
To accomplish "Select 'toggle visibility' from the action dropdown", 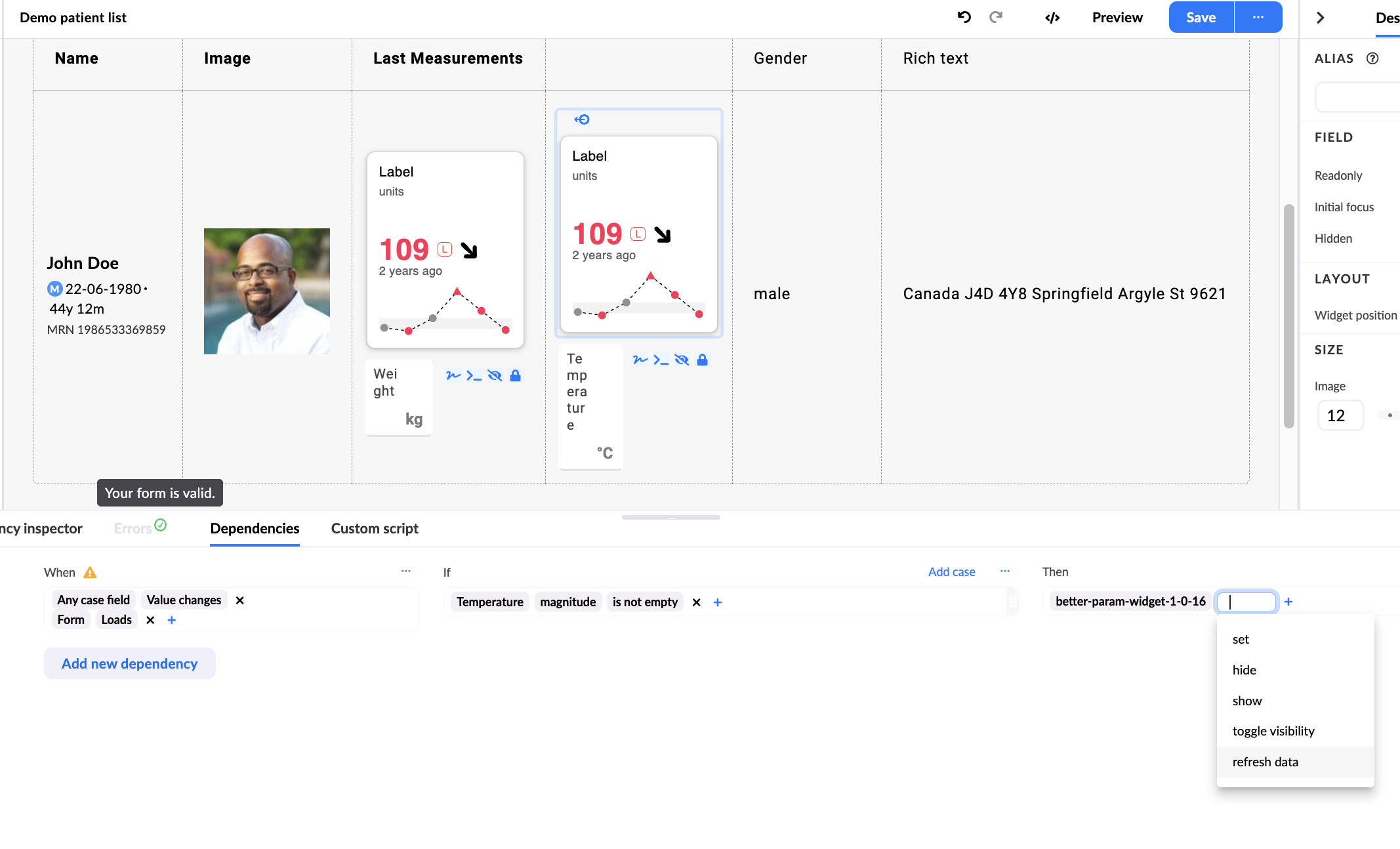I will coord(1295,731).
